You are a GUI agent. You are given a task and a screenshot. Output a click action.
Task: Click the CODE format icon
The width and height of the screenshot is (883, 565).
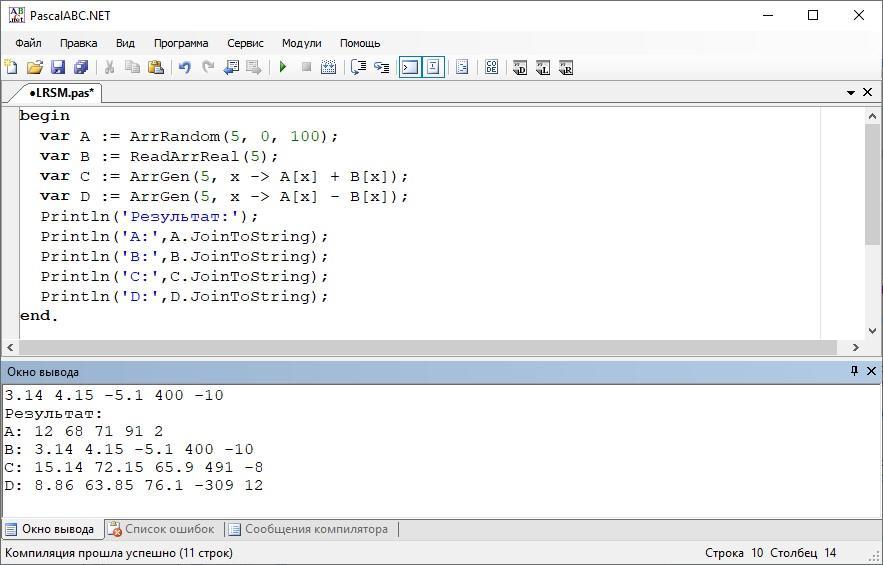click(491, 67)
